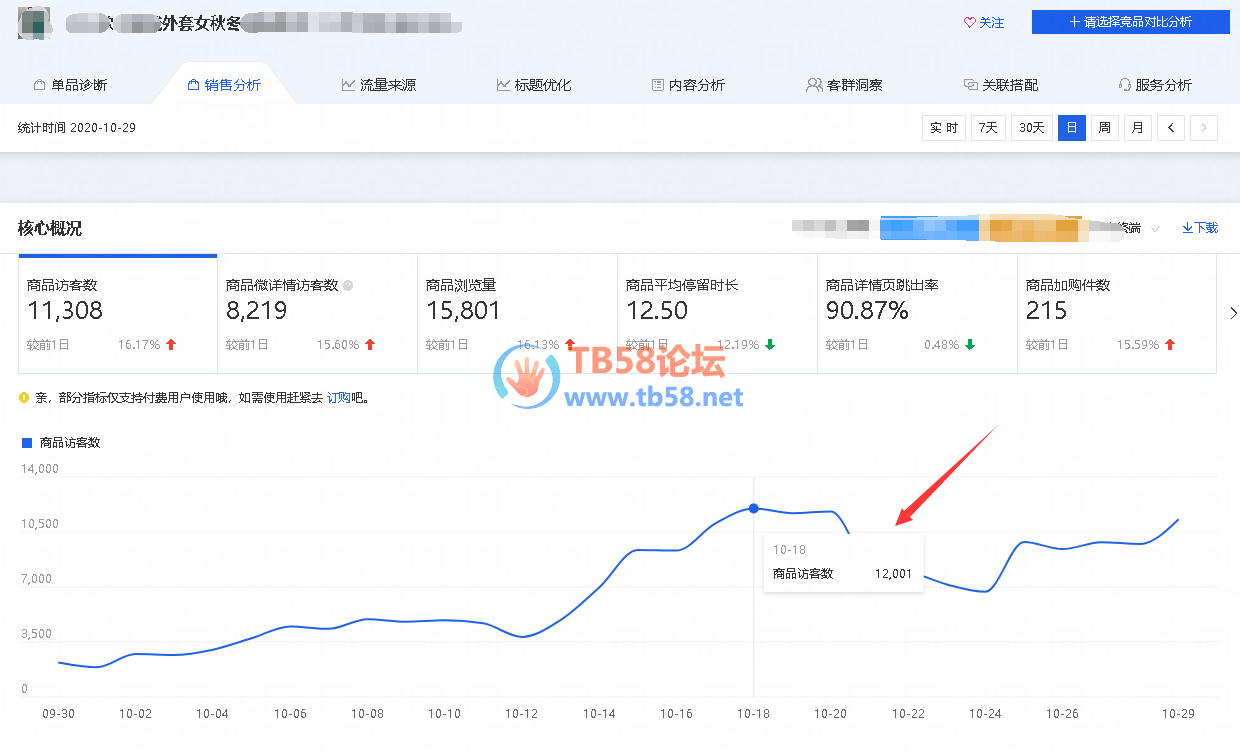This screenshot has height=753, width=1240.
Task: Choose the 7天 range button
Action: 988,128
